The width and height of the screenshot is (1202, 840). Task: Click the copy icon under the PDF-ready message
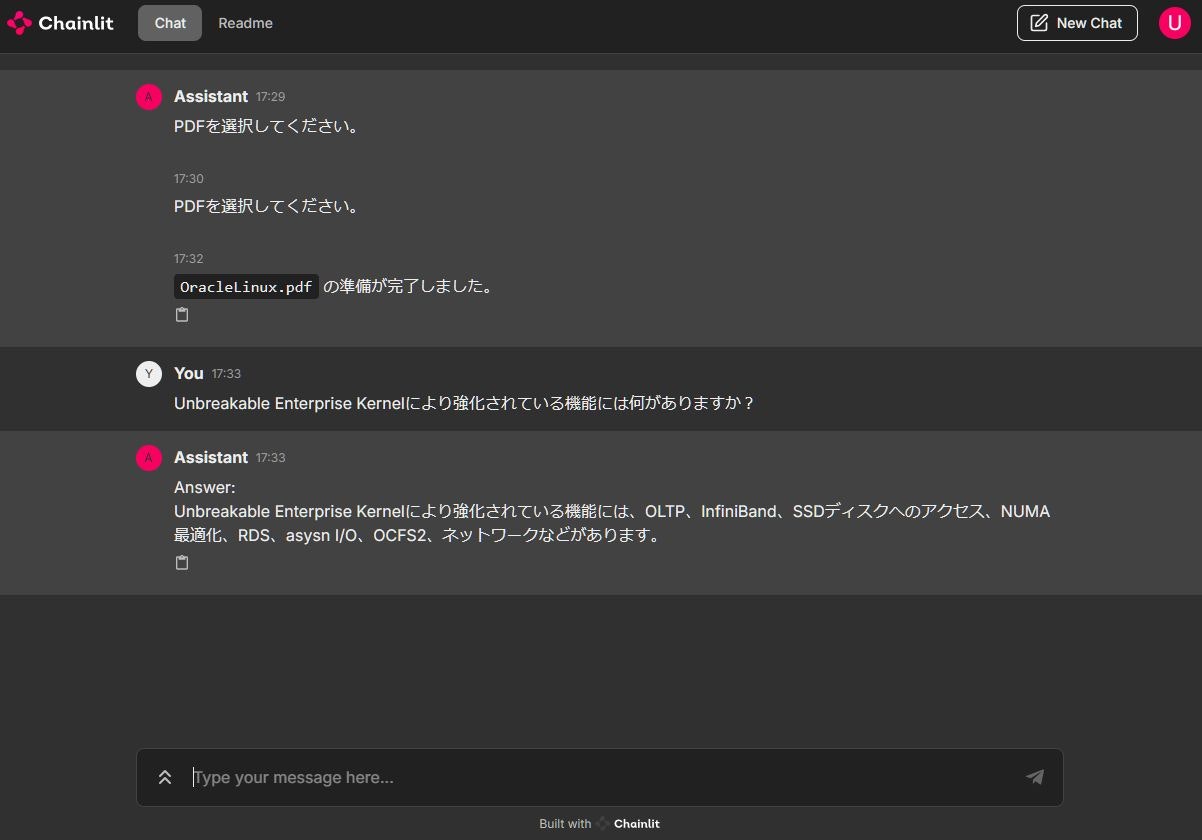pyautogui.click(x=182, y=314)
